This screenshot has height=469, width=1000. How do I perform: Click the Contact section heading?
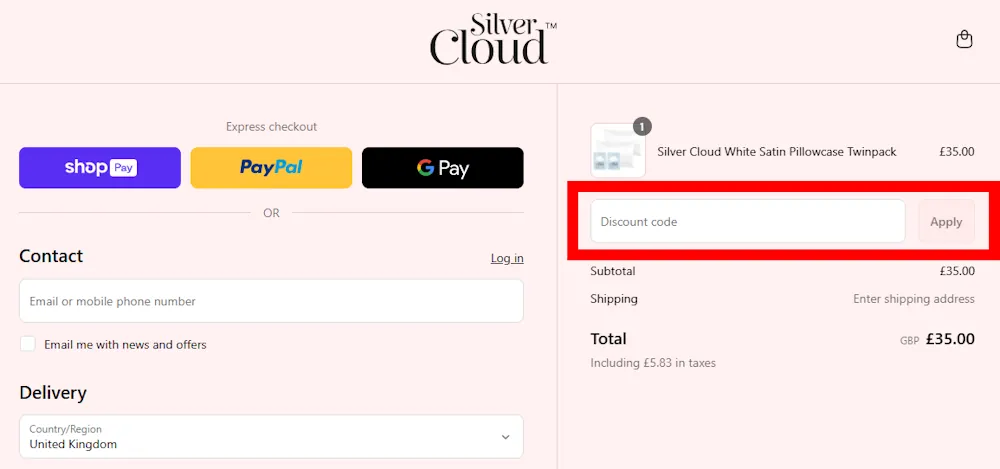pyautogui.click(x=51, y=256)
